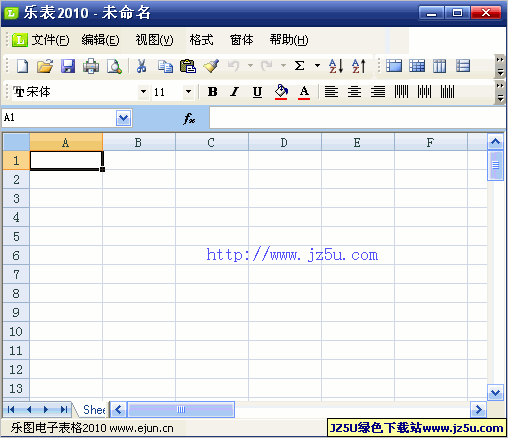Image resolution: width=508 pixels, height=438 pixels.
Task: Open the 帮助(H) menu
Action: [289, 40]
